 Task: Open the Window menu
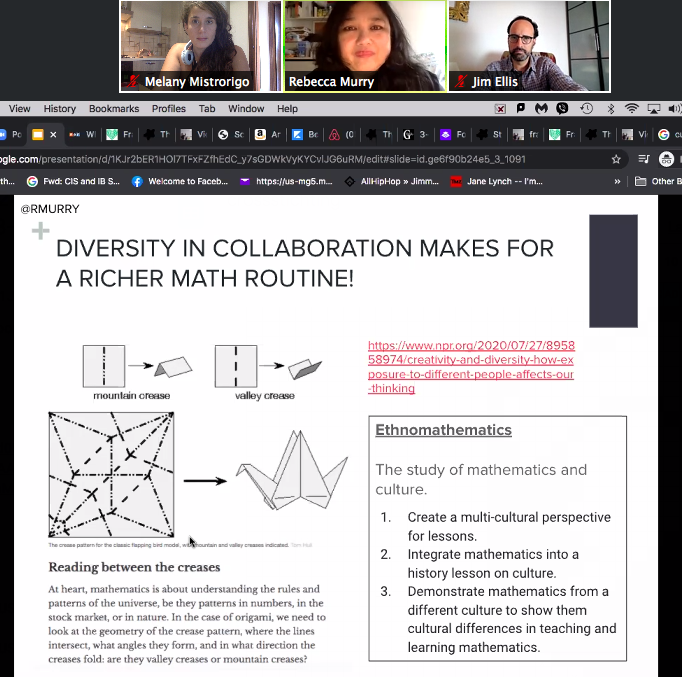coord(246,109)
